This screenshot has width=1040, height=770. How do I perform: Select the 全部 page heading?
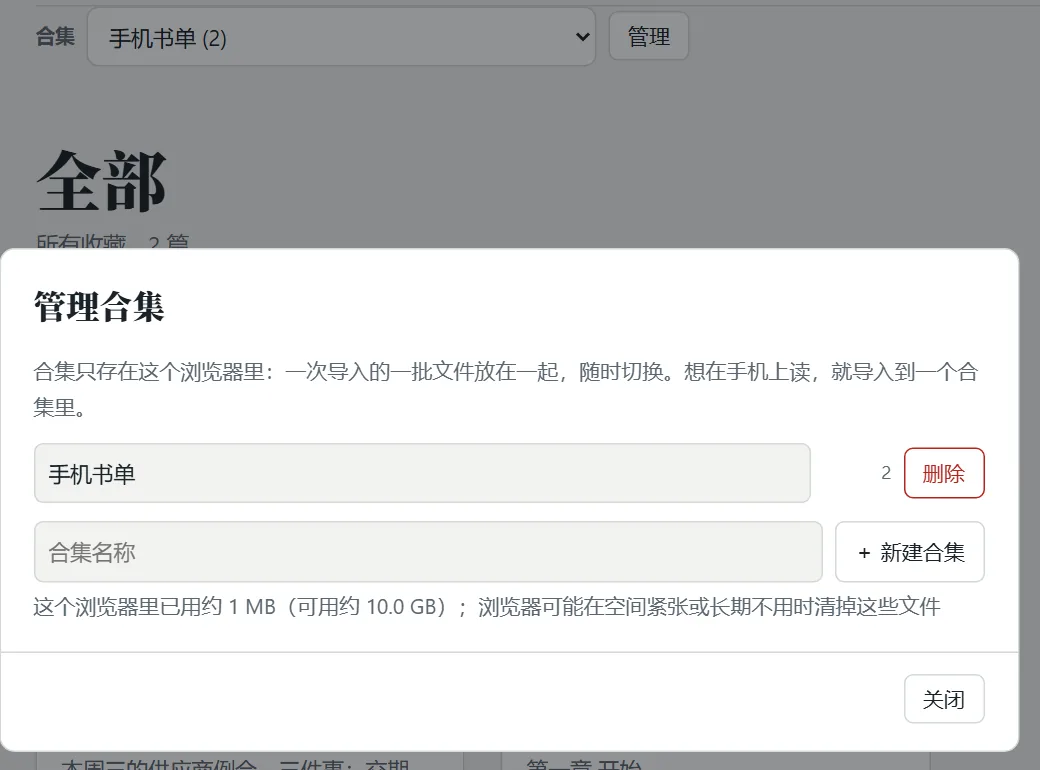point(101,181)
